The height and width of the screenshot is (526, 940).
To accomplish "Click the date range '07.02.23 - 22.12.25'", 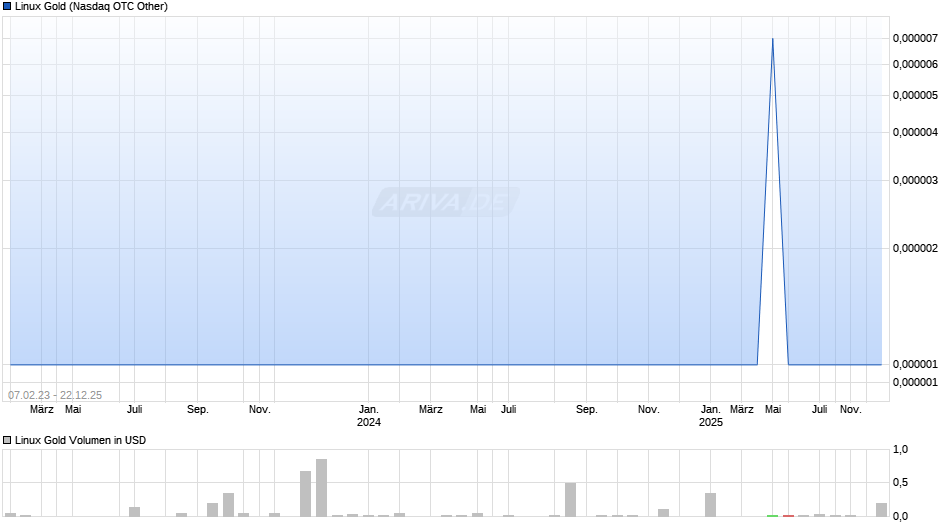I will [x=55, y=395].
